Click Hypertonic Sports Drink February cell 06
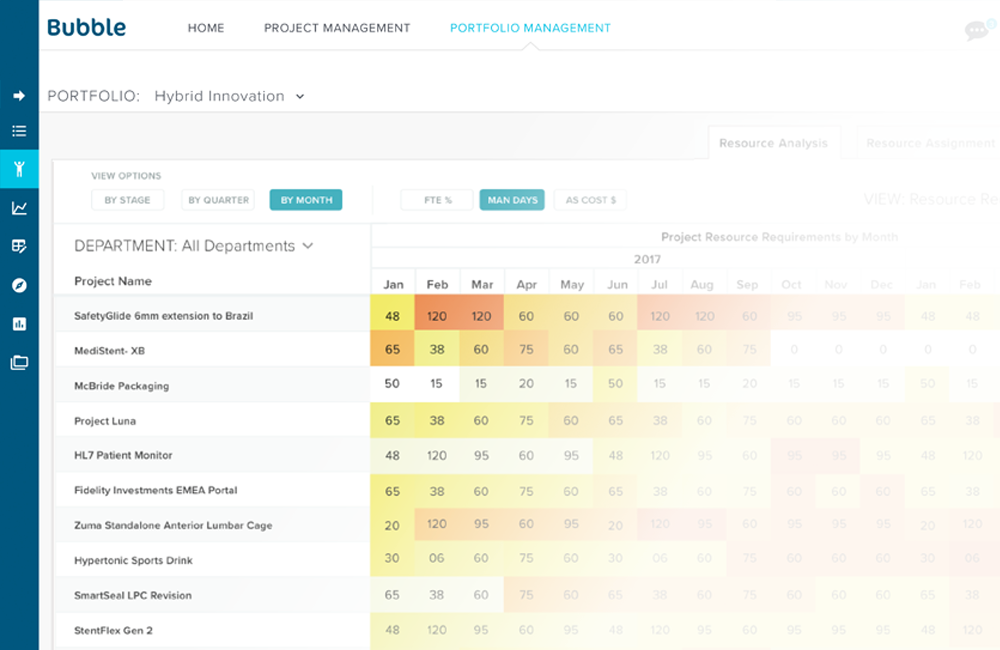 click(x=437, y=559)
